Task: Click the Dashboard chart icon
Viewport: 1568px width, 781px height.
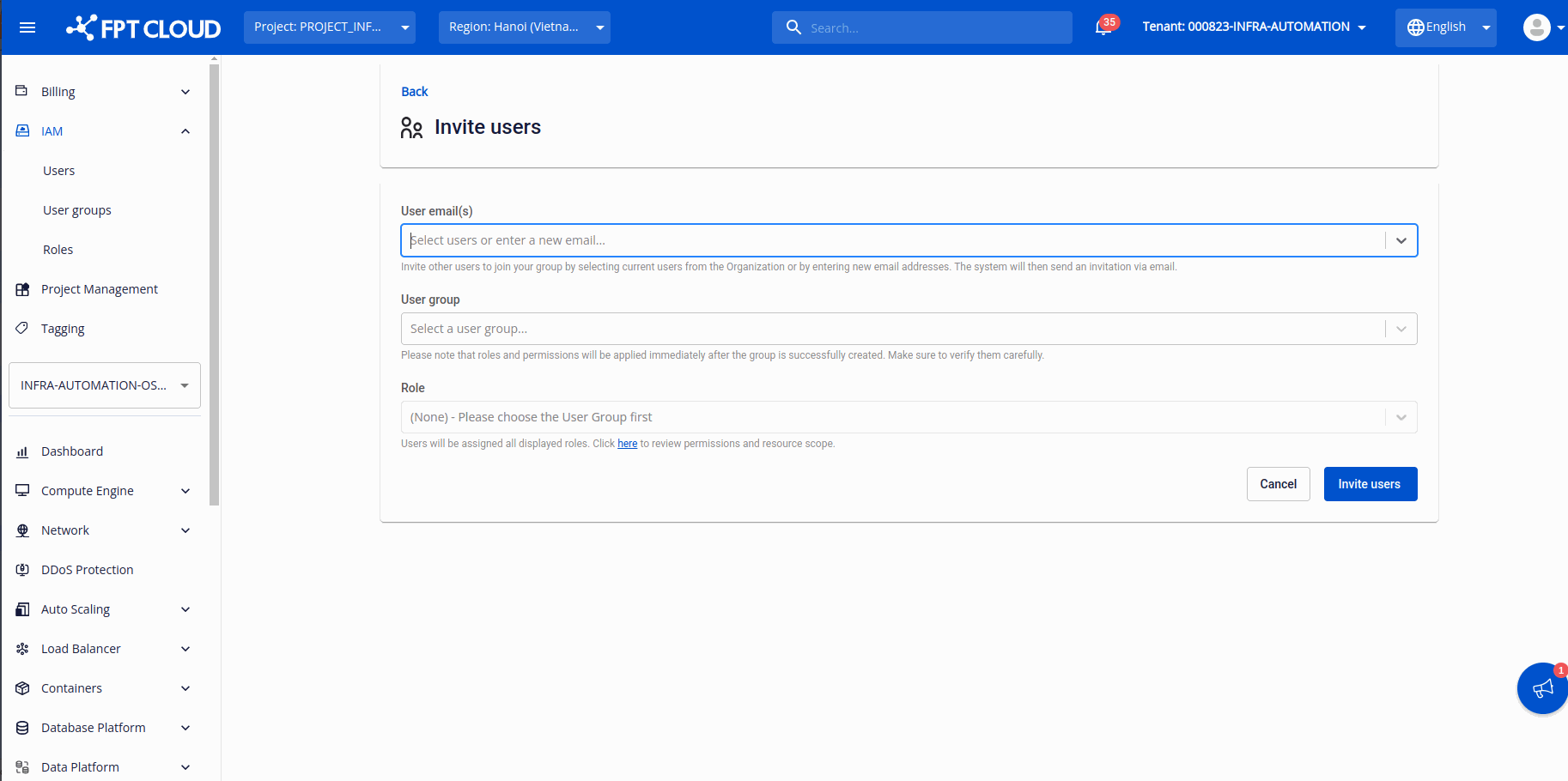Action: click(x=22, y=451)
